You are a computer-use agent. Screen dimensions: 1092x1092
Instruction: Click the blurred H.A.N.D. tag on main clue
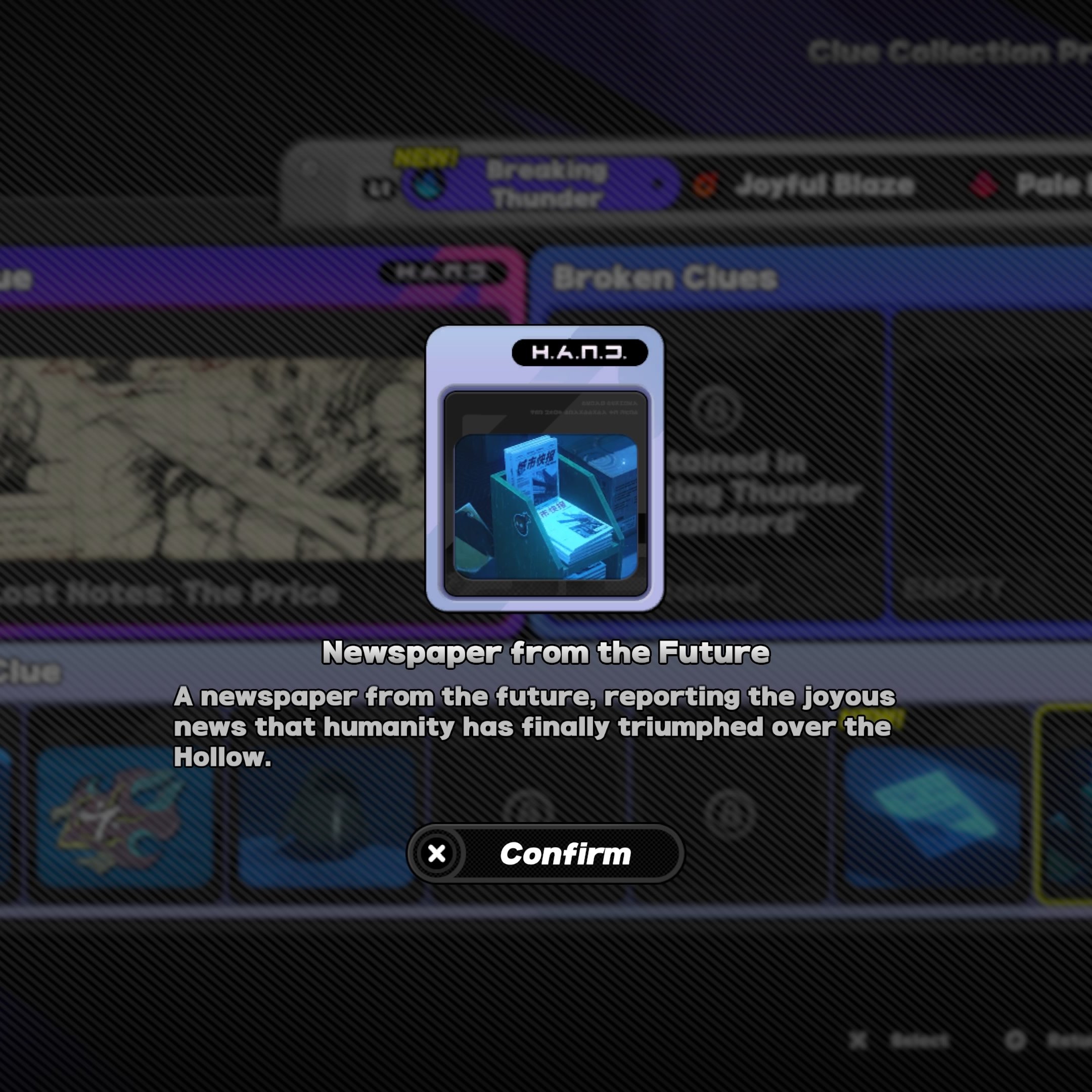coord(442,272)
